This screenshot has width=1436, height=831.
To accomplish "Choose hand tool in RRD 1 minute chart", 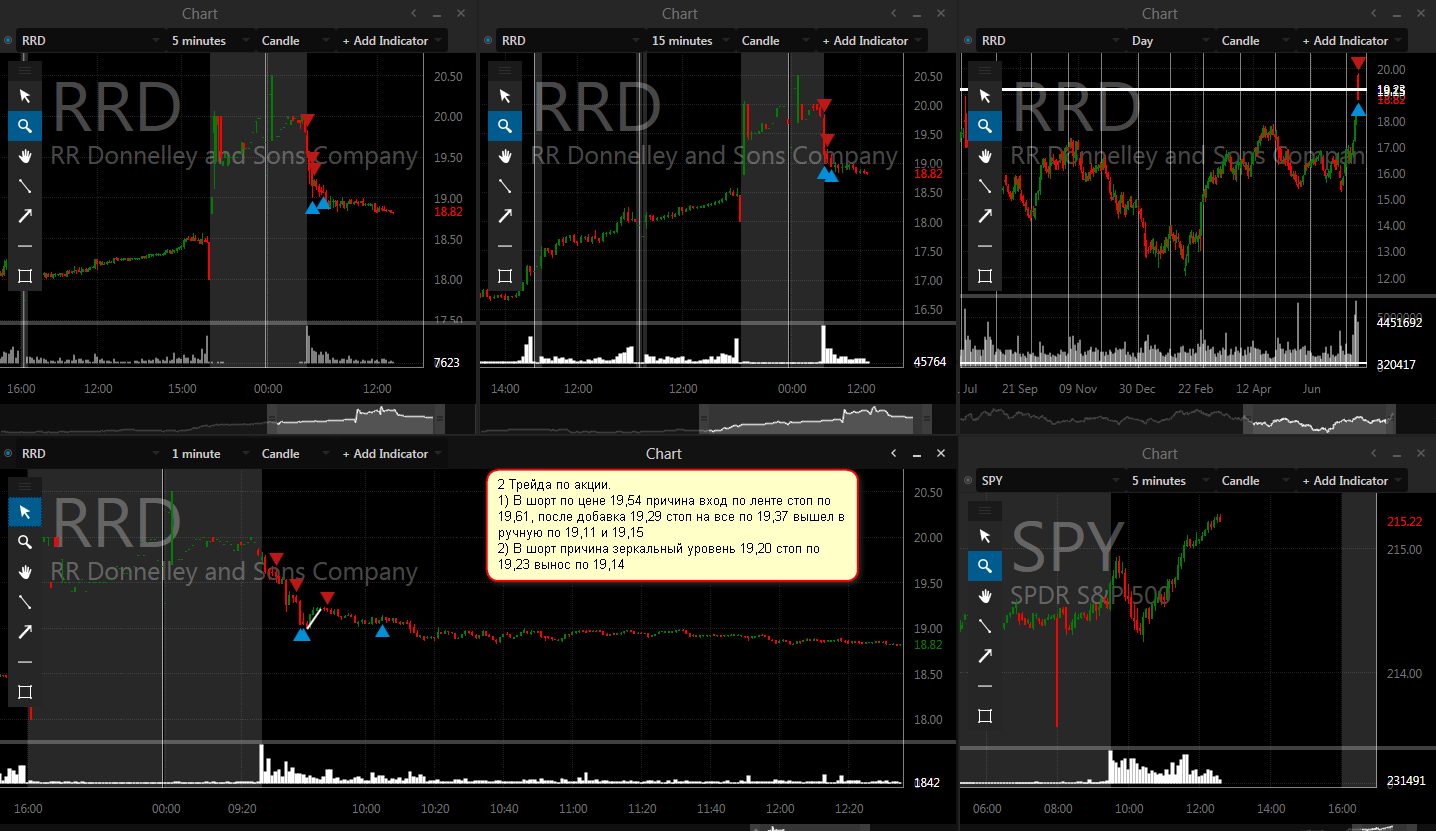I will [x=25, y=572].
